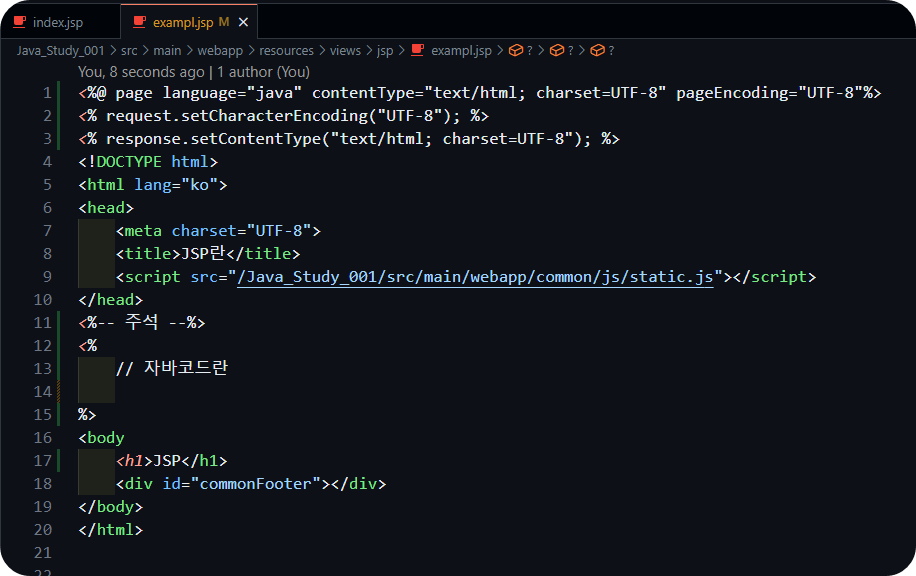Viewport: 916px width, 576px height.
Task: Click the meta charset tag line
Action: pyautogui.click(x=218, y=231)
